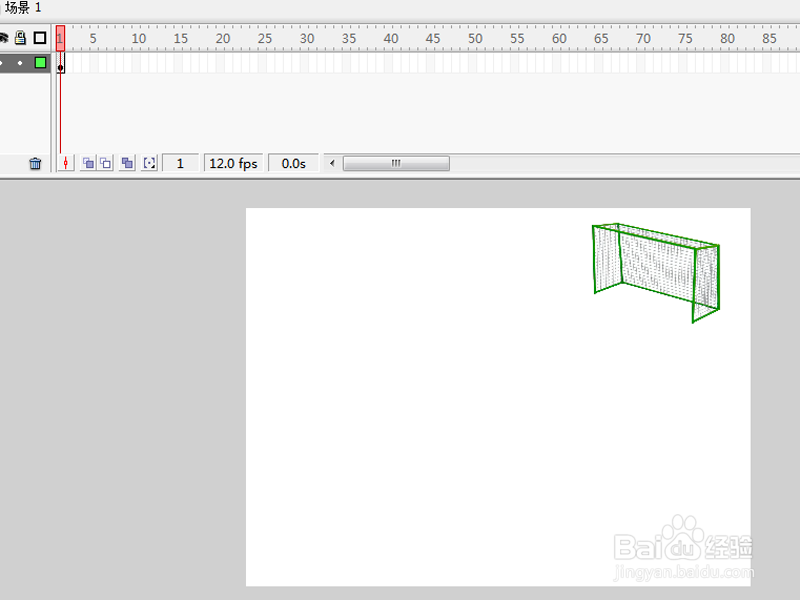Select the soccer goal graphic on stage
The width and height of the screenshot is (800, 600).
pyautogui.click(x=656, y=272)
